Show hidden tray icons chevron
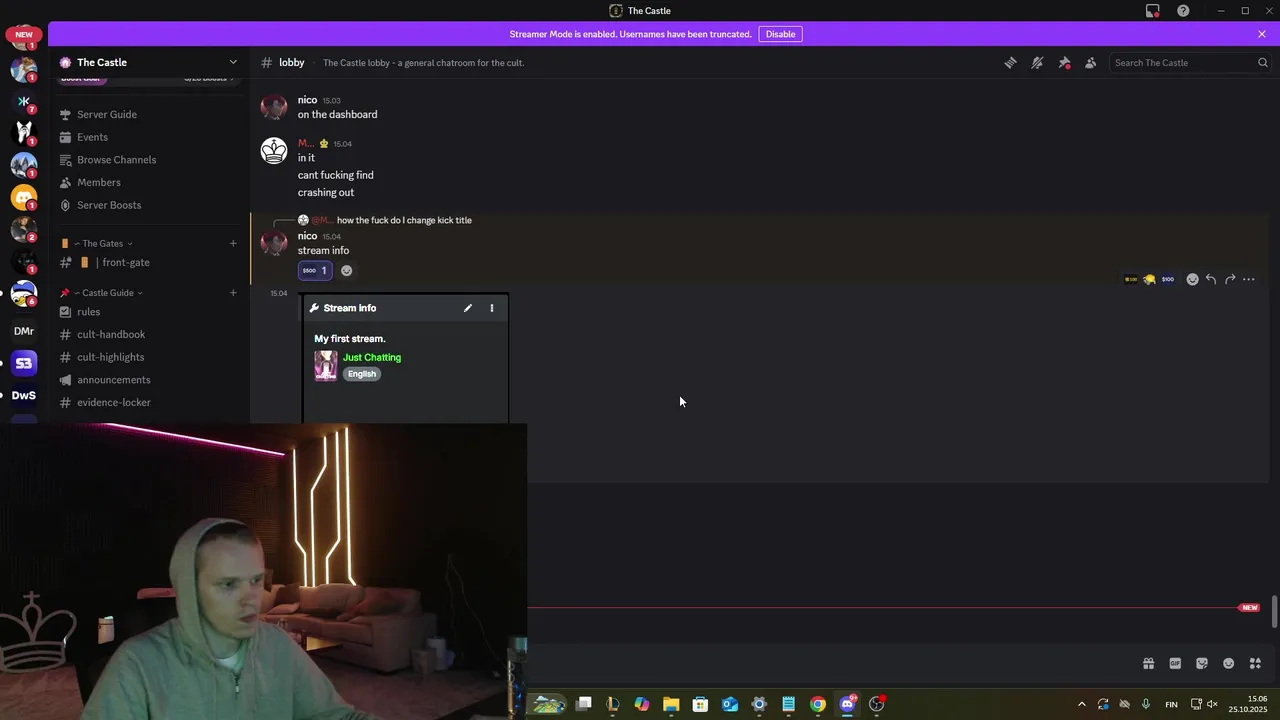1280x720 pixels. pos(1081,704)
